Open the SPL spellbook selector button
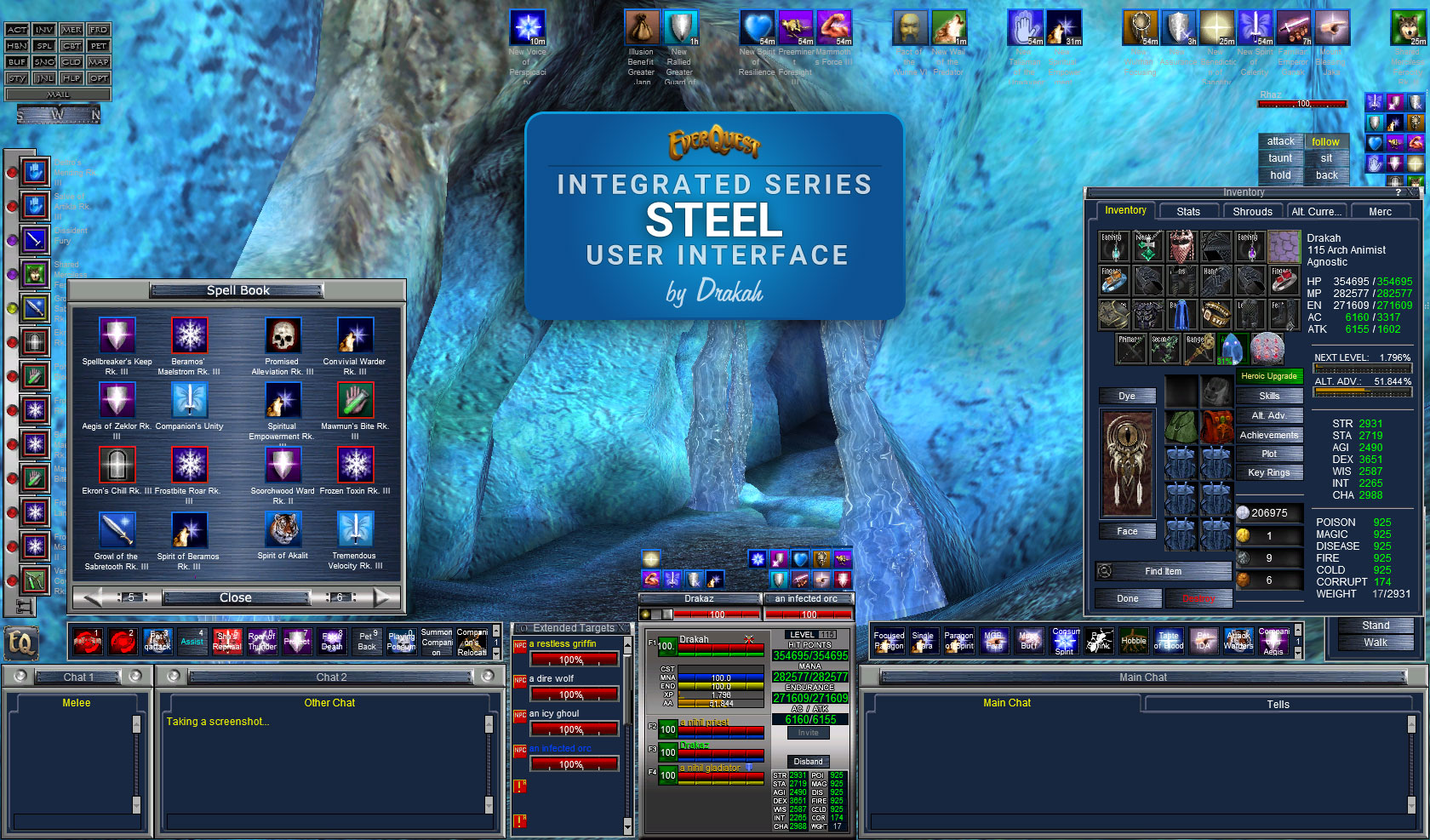Screen dimensions: 1430x840 point(44,46)
